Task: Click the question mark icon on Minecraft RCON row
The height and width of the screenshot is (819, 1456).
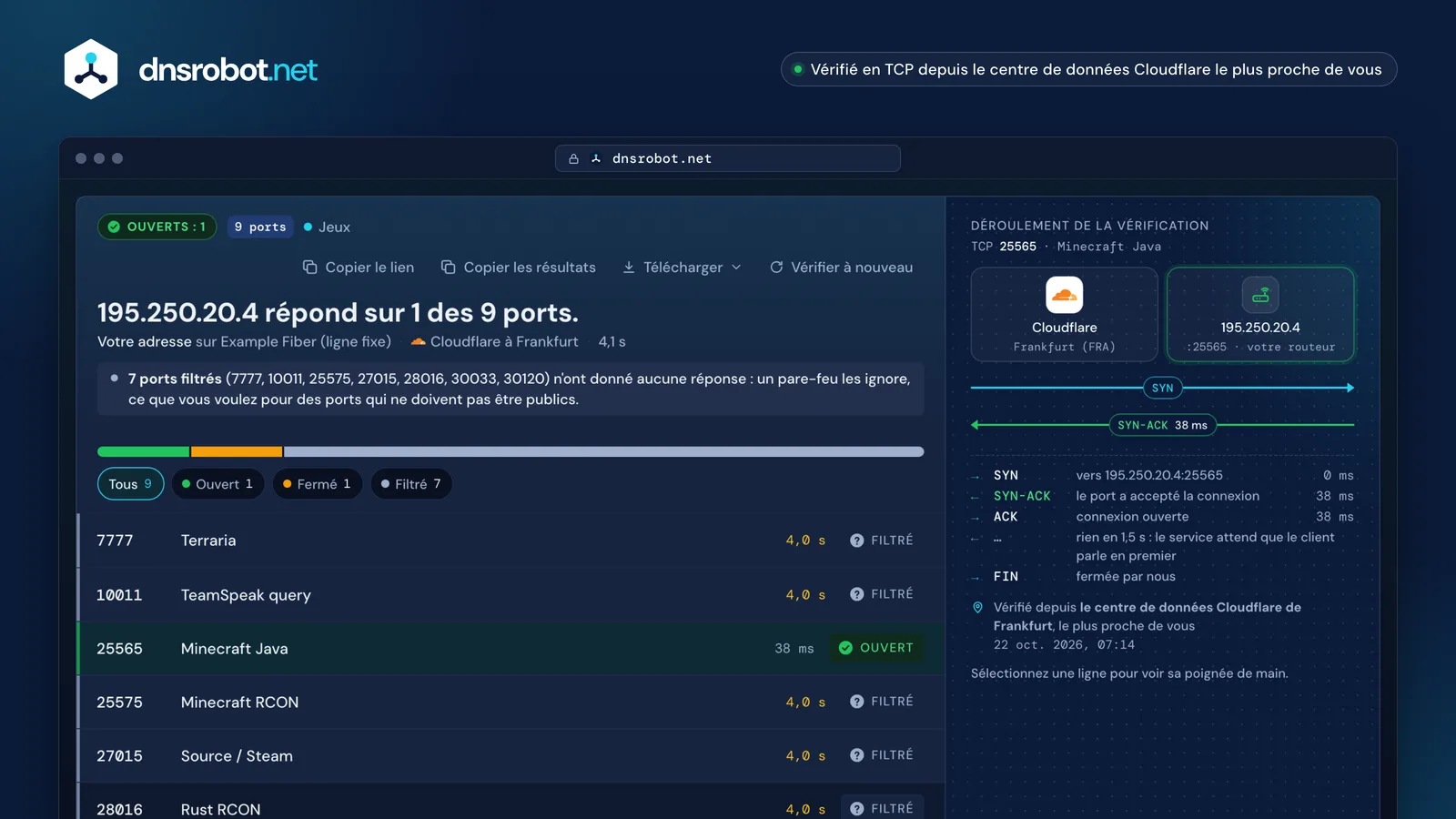Action: pos(856,702)
